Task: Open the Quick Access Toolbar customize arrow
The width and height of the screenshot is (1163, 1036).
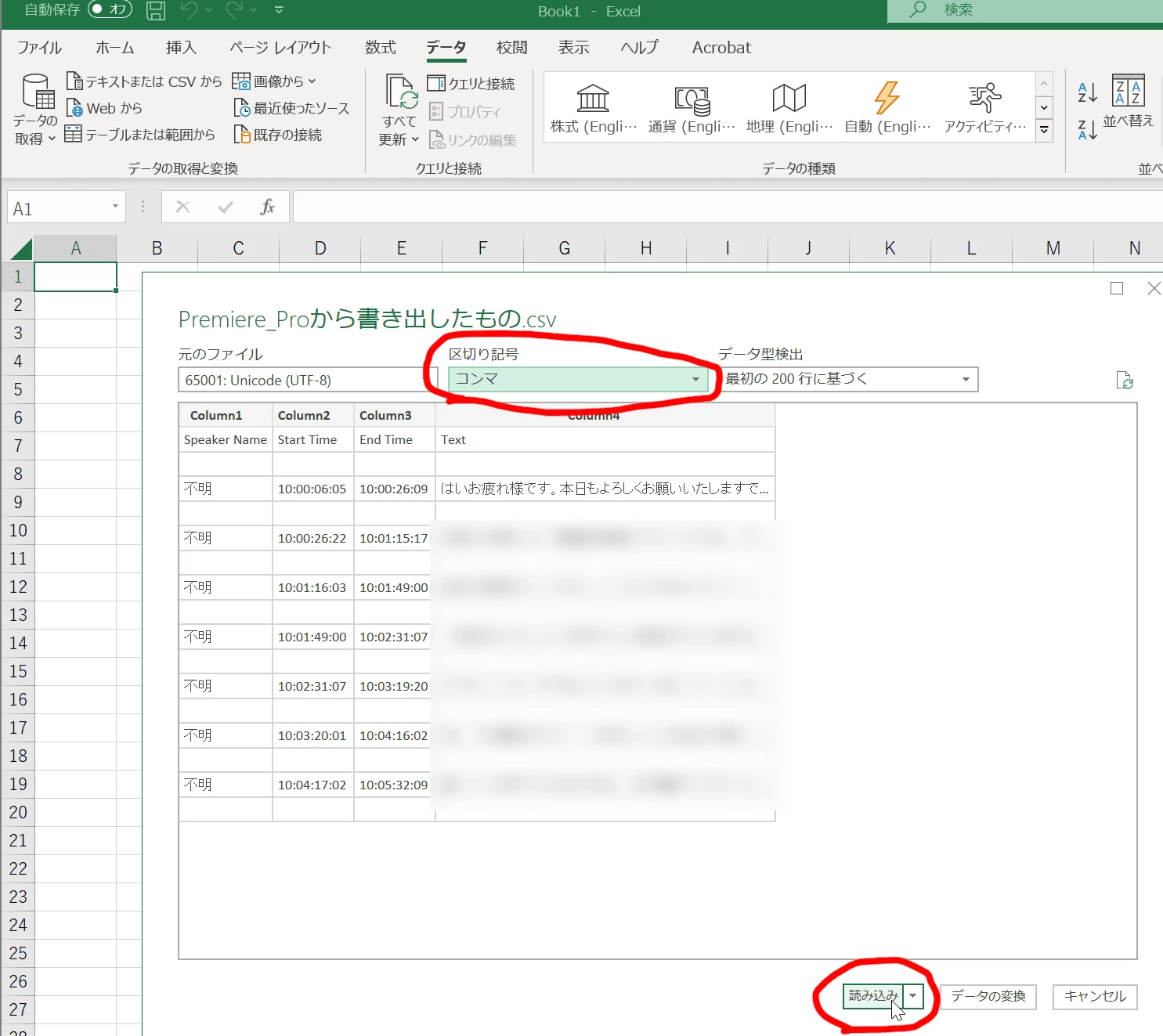Action: point(279,10)
